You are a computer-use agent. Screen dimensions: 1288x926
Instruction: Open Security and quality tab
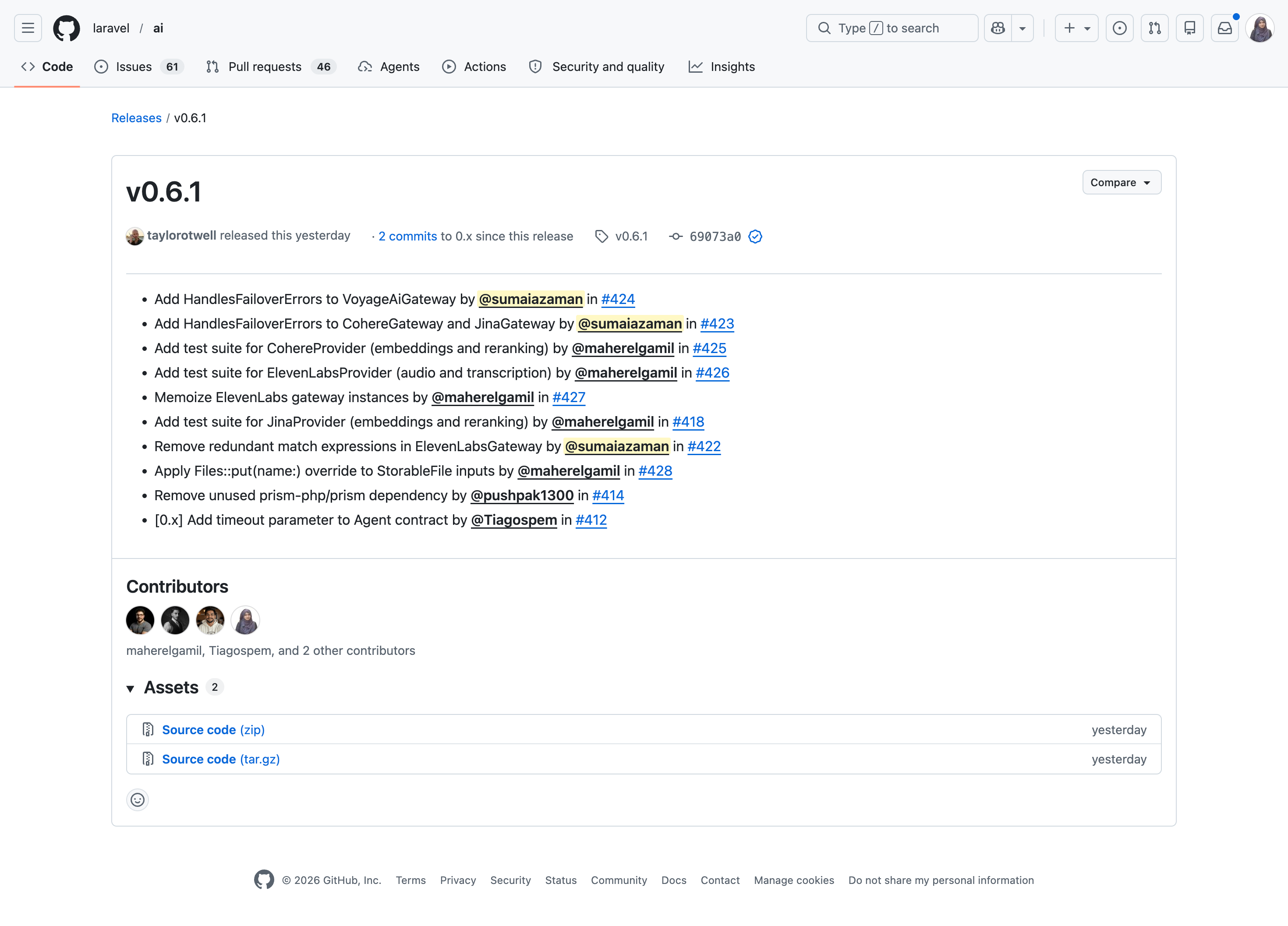[597, 67]
